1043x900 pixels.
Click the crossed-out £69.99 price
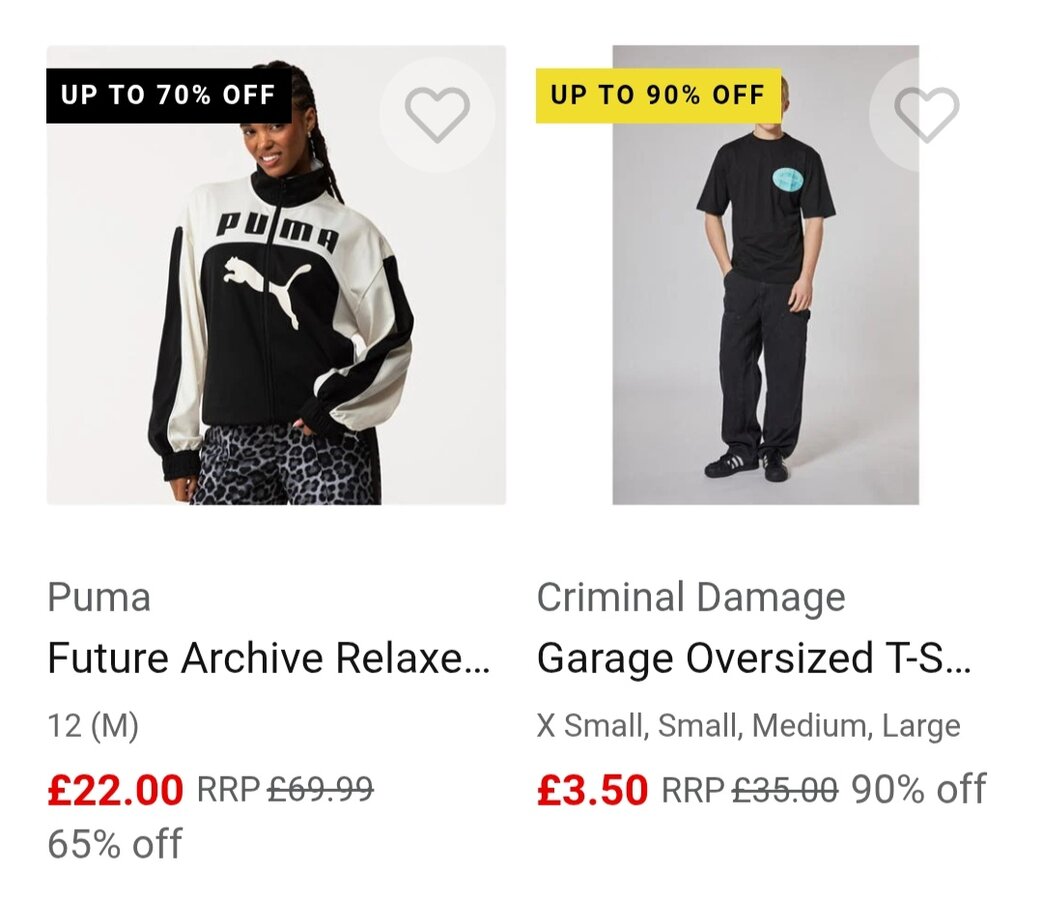tap(320, 790)
